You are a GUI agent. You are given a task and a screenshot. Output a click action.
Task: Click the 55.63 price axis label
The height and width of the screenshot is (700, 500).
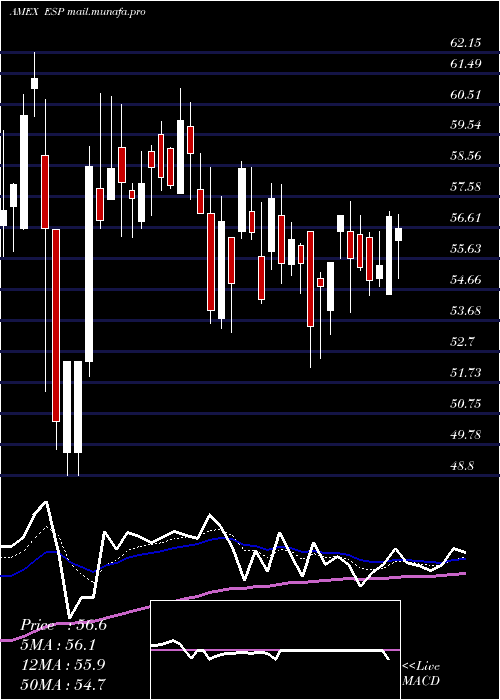[466, 249]
